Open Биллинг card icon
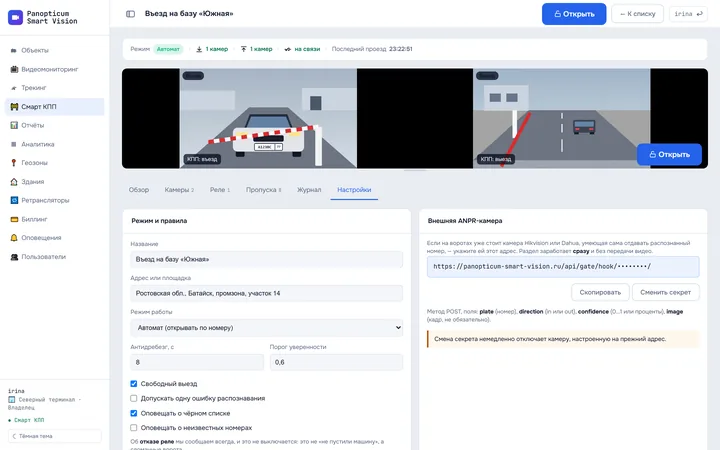 [14, 219]
